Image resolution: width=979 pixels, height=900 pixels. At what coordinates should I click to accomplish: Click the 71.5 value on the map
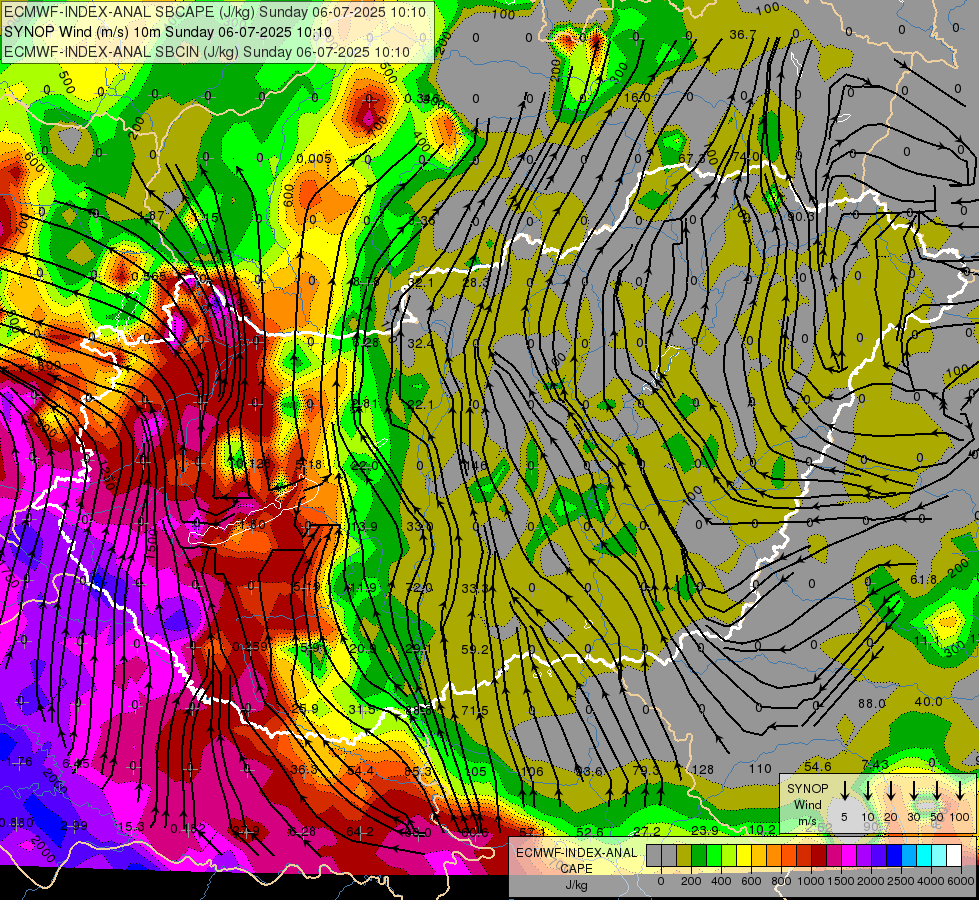[x=475, y=711]
